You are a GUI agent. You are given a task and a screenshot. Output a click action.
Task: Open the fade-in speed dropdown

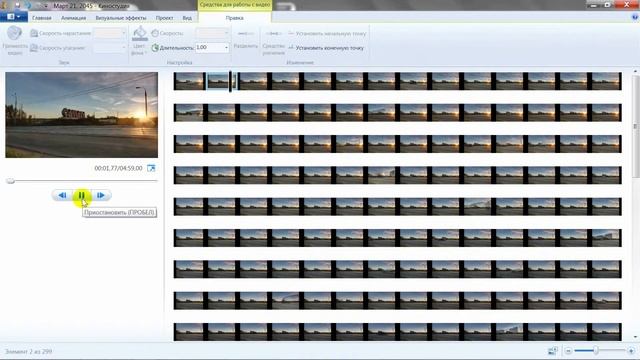123,33
